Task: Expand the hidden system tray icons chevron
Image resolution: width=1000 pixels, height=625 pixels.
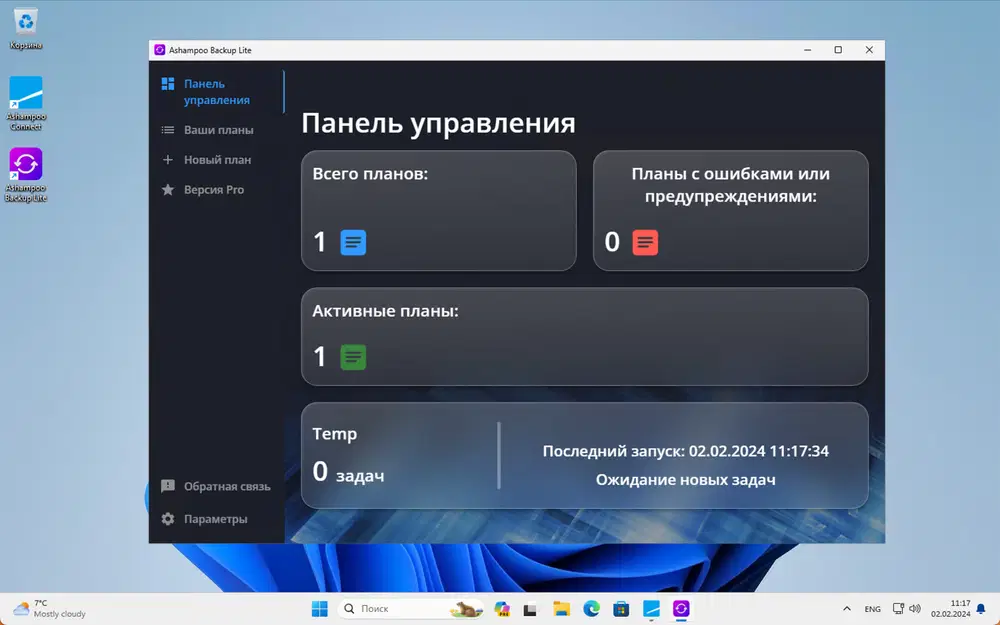Action: point(847,609)
